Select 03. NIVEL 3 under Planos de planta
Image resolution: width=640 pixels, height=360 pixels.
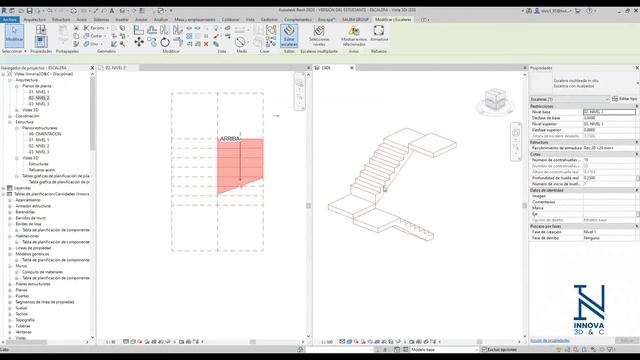coord(39,104)
